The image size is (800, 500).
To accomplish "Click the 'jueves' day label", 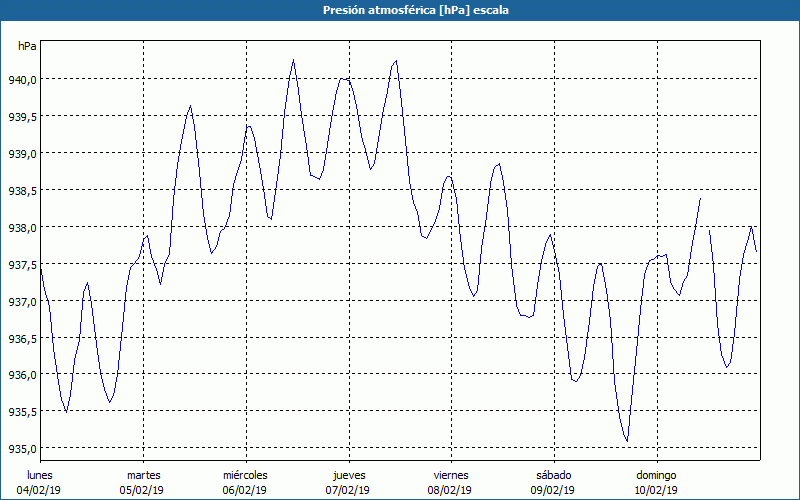I will coord(349,475).
